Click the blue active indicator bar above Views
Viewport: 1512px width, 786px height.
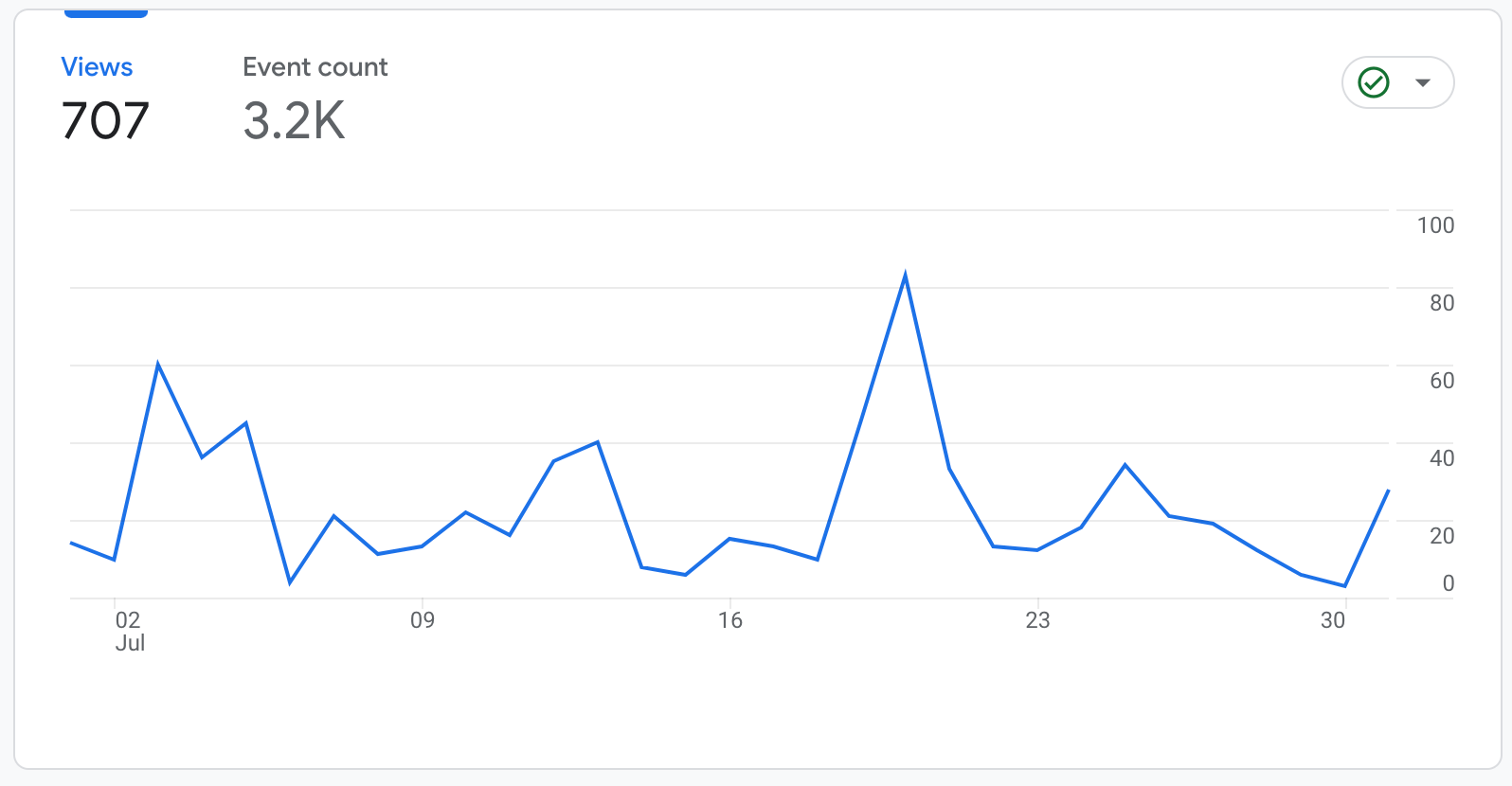point(106,14)
